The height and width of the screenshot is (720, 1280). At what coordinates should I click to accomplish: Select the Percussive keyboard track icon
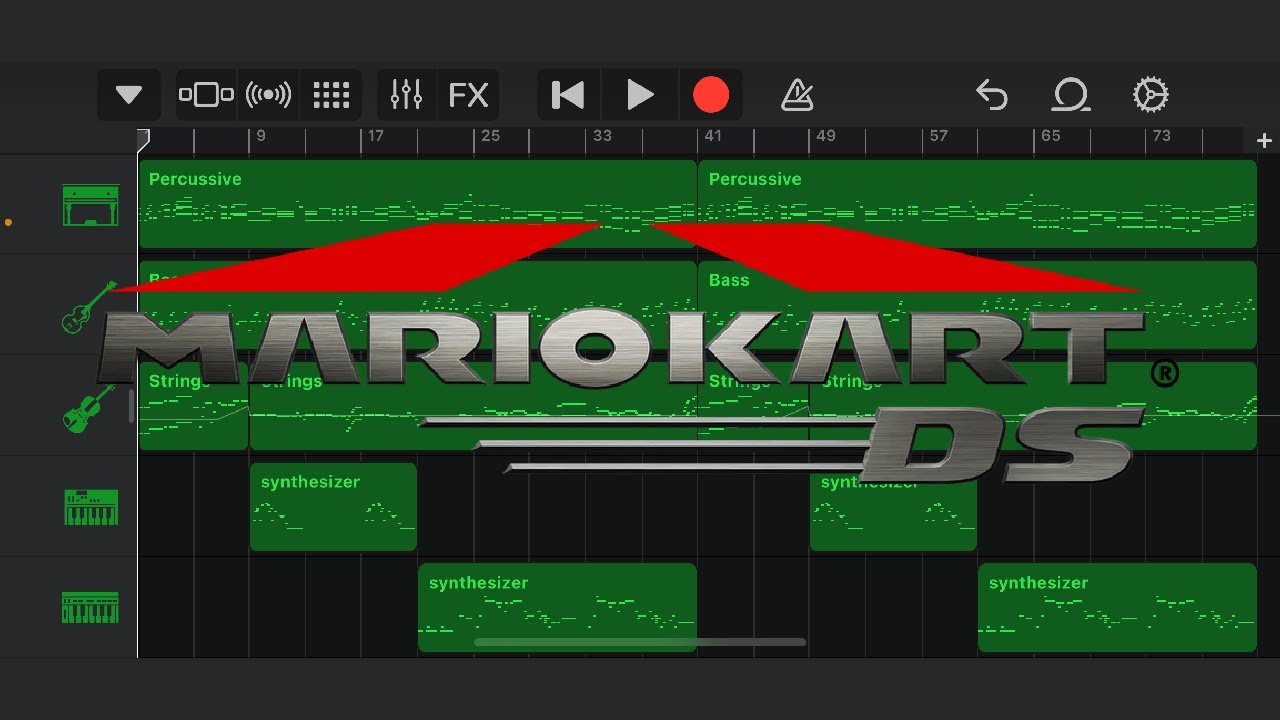pos(91,204)
